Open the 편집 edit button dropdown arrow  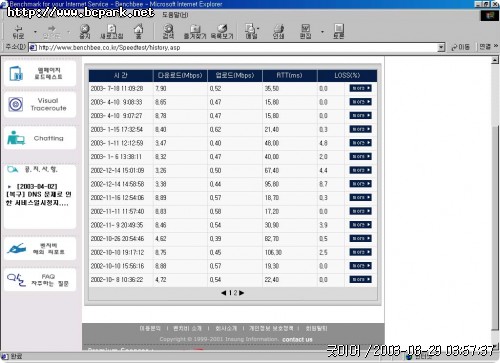(322, 32)
